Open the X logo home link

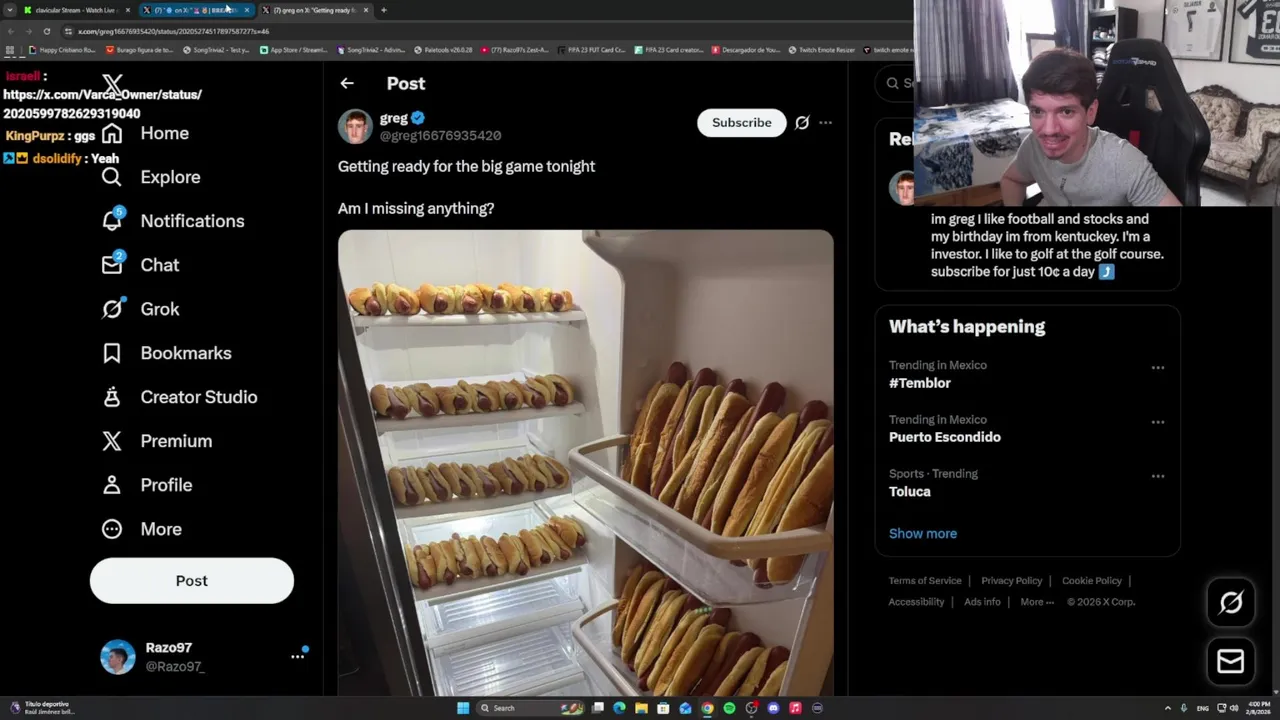click(x=113, y=86)
